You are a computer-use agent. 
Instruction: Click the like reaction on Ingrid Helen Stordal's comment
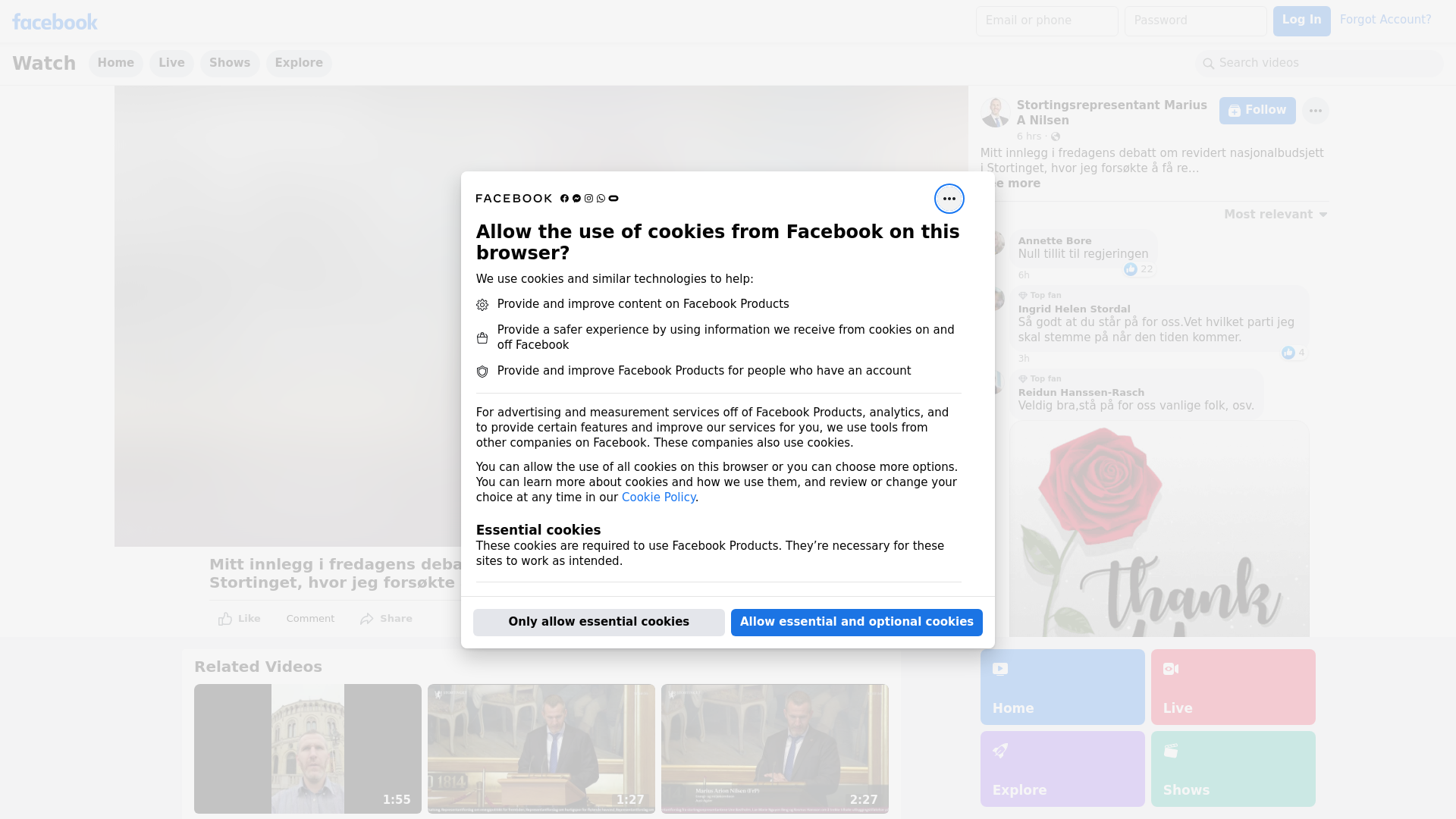coord(1288,353)
